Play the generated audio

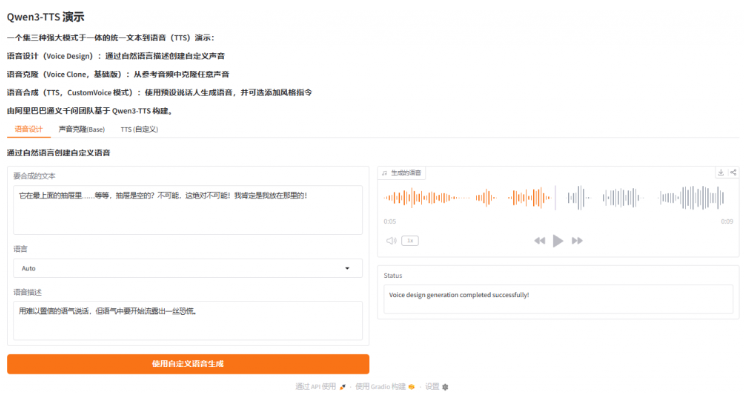tap(558, 241)
